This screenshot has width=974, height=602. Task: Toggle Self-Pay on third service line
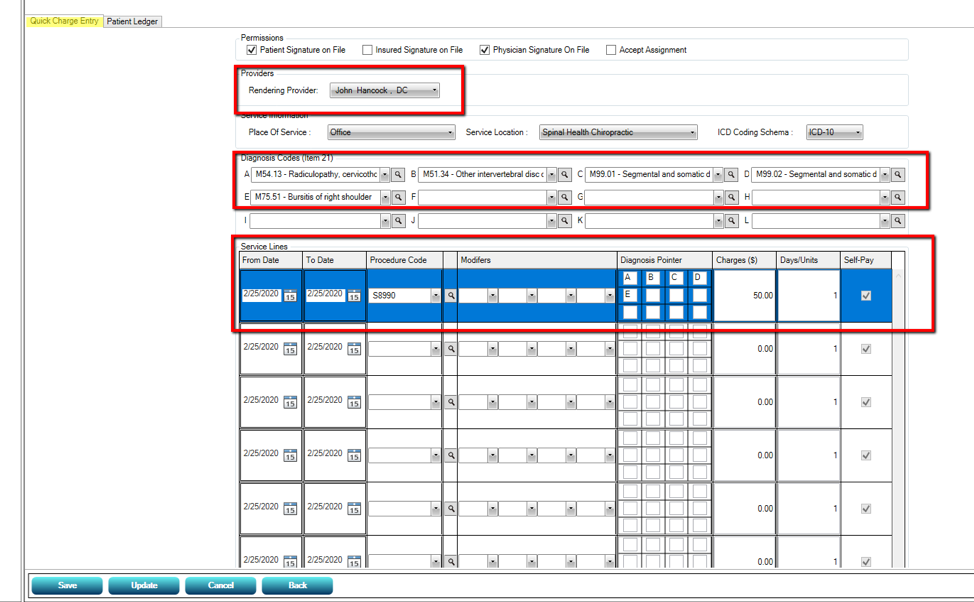point(866,403)
